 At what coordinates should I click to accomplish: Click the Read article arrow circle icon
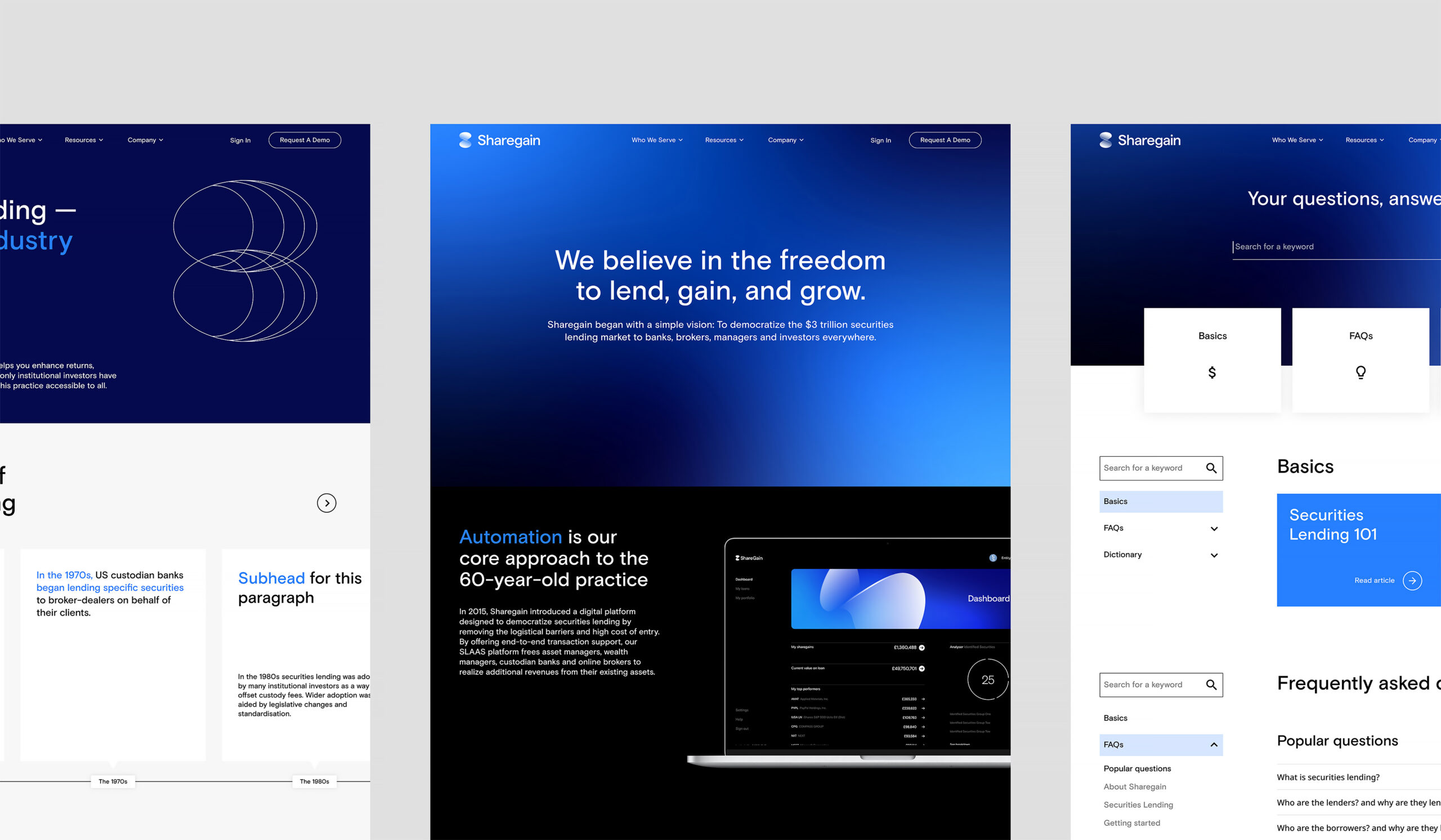point(1412,581)
